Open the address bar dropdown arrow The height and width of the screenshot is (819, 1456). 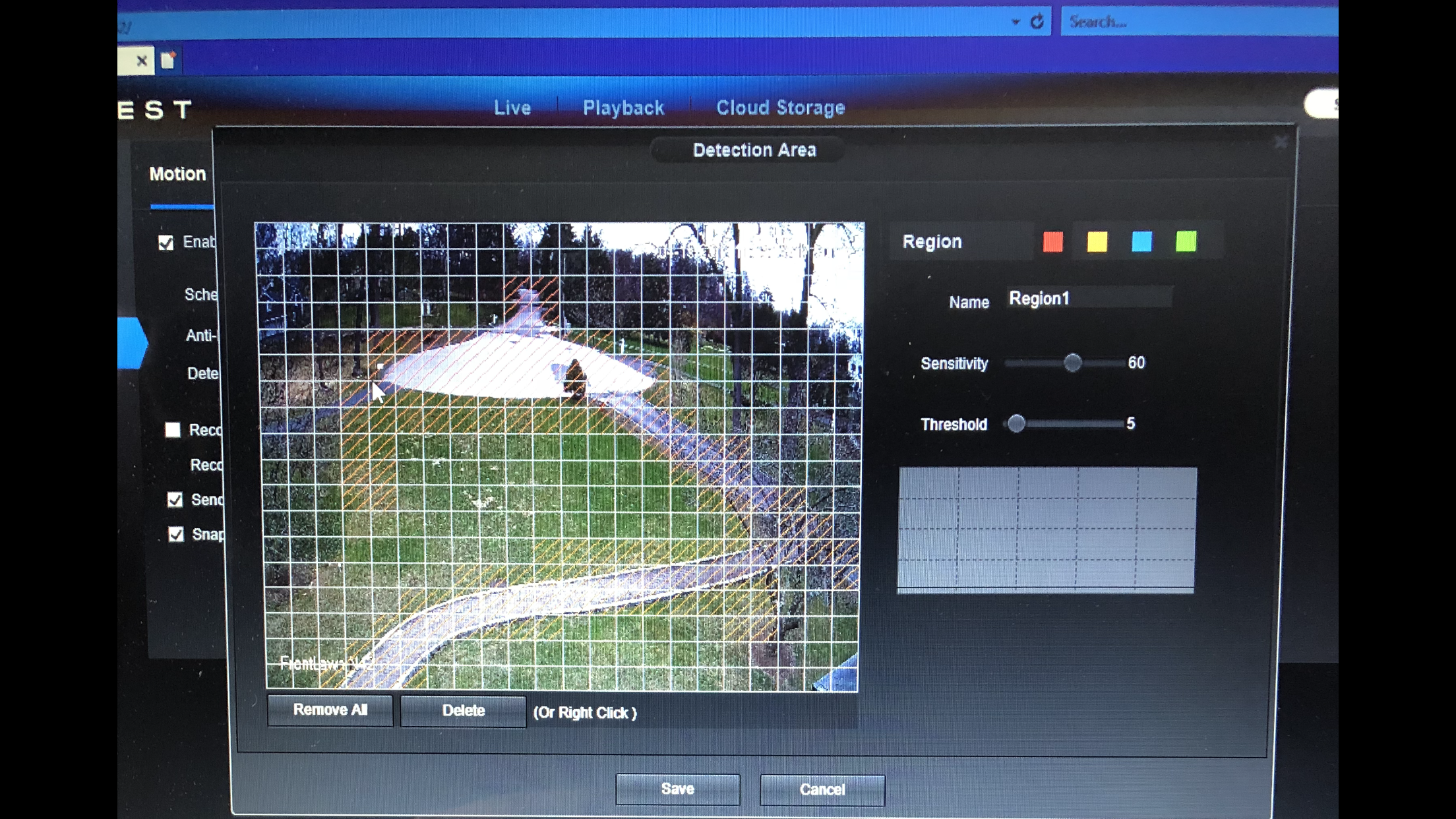(x=1016, y=22)
